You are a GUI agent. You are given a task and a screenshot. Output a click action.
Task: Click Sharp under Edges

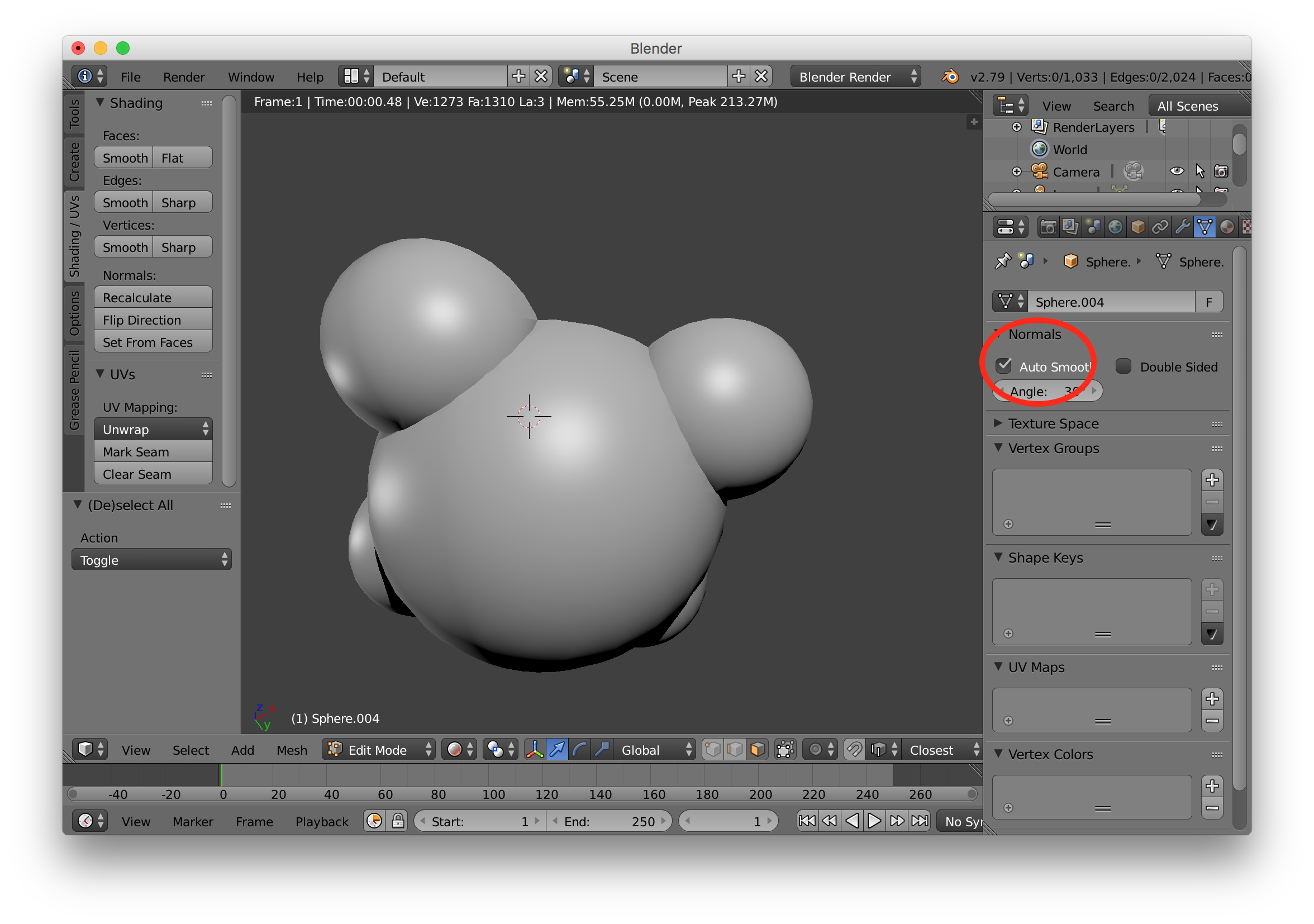click(183, 203)
